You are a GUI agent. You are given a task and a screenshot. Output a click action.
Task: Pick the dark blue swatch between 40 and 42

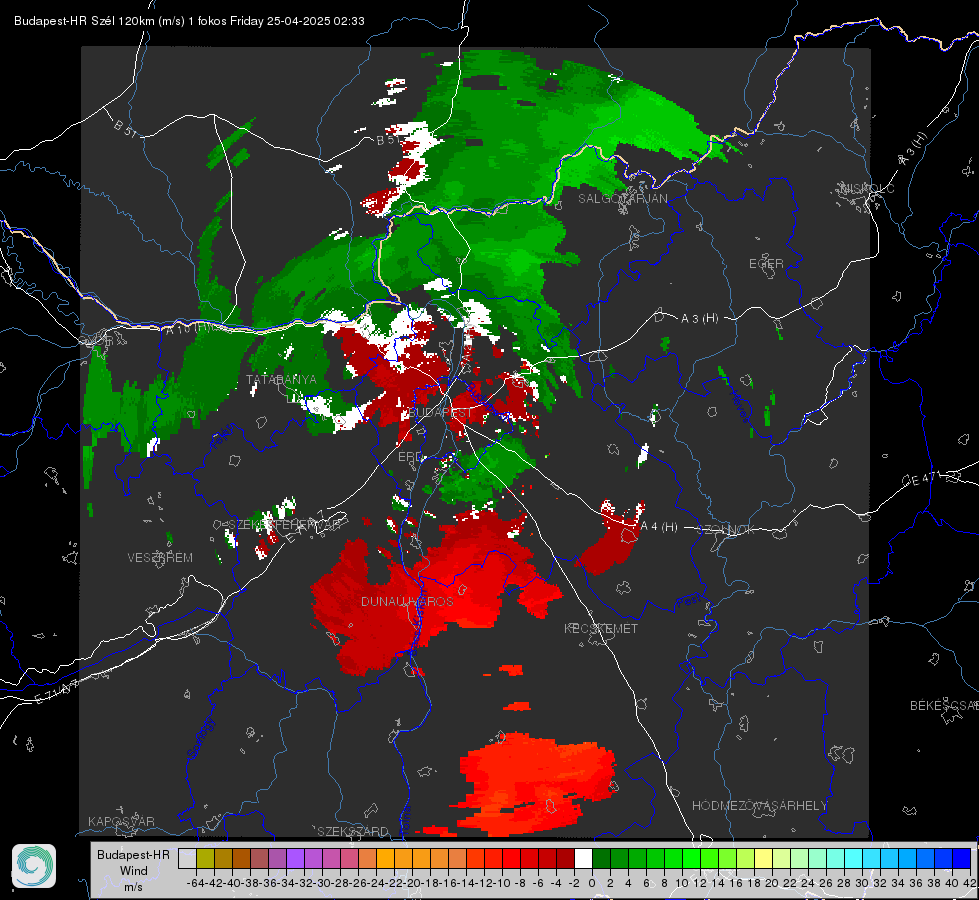[x=962, y=858]
